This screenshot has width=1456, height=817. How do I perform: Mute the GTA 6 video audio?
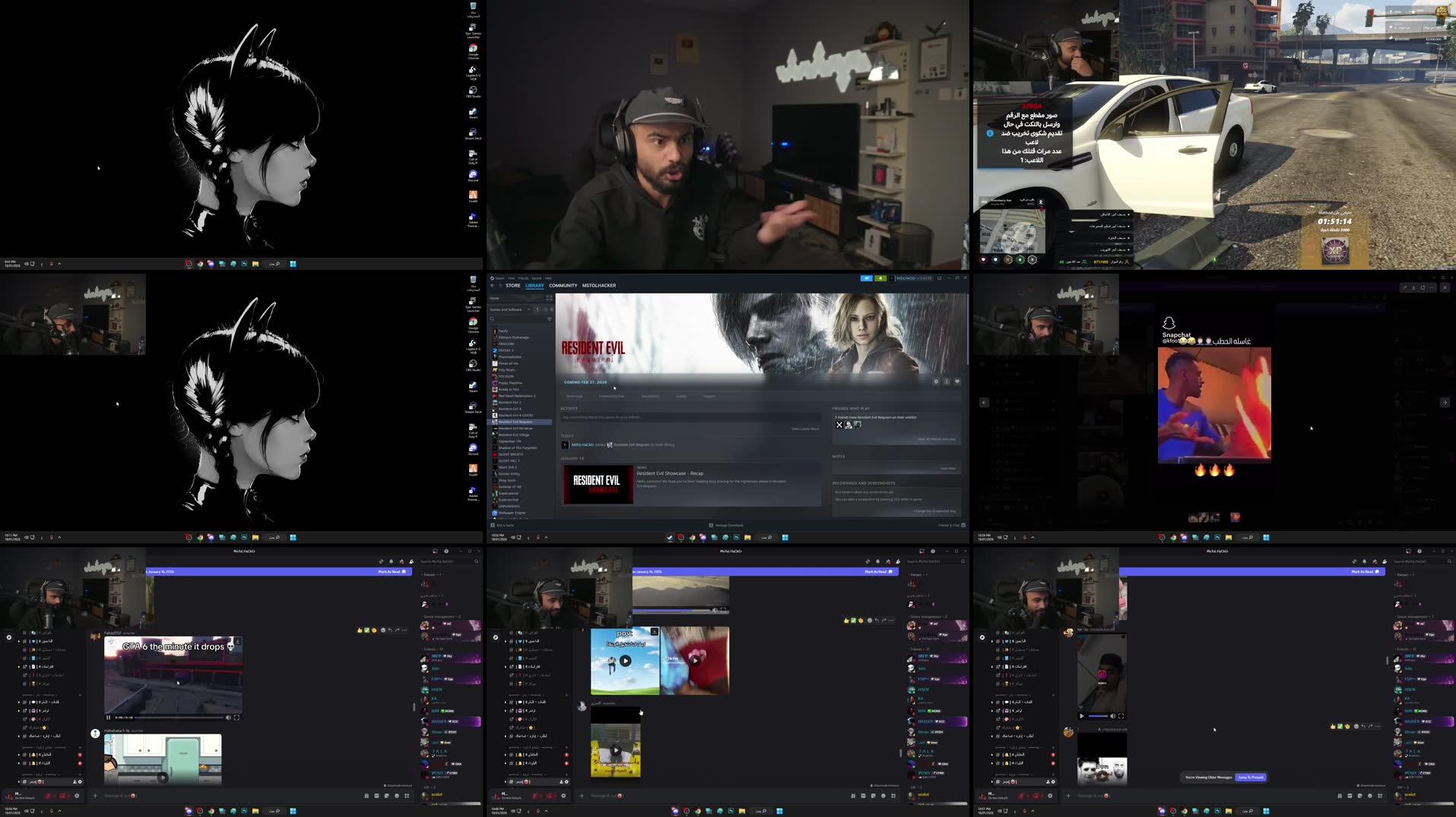pyautogui.click(x=228, y=717)
